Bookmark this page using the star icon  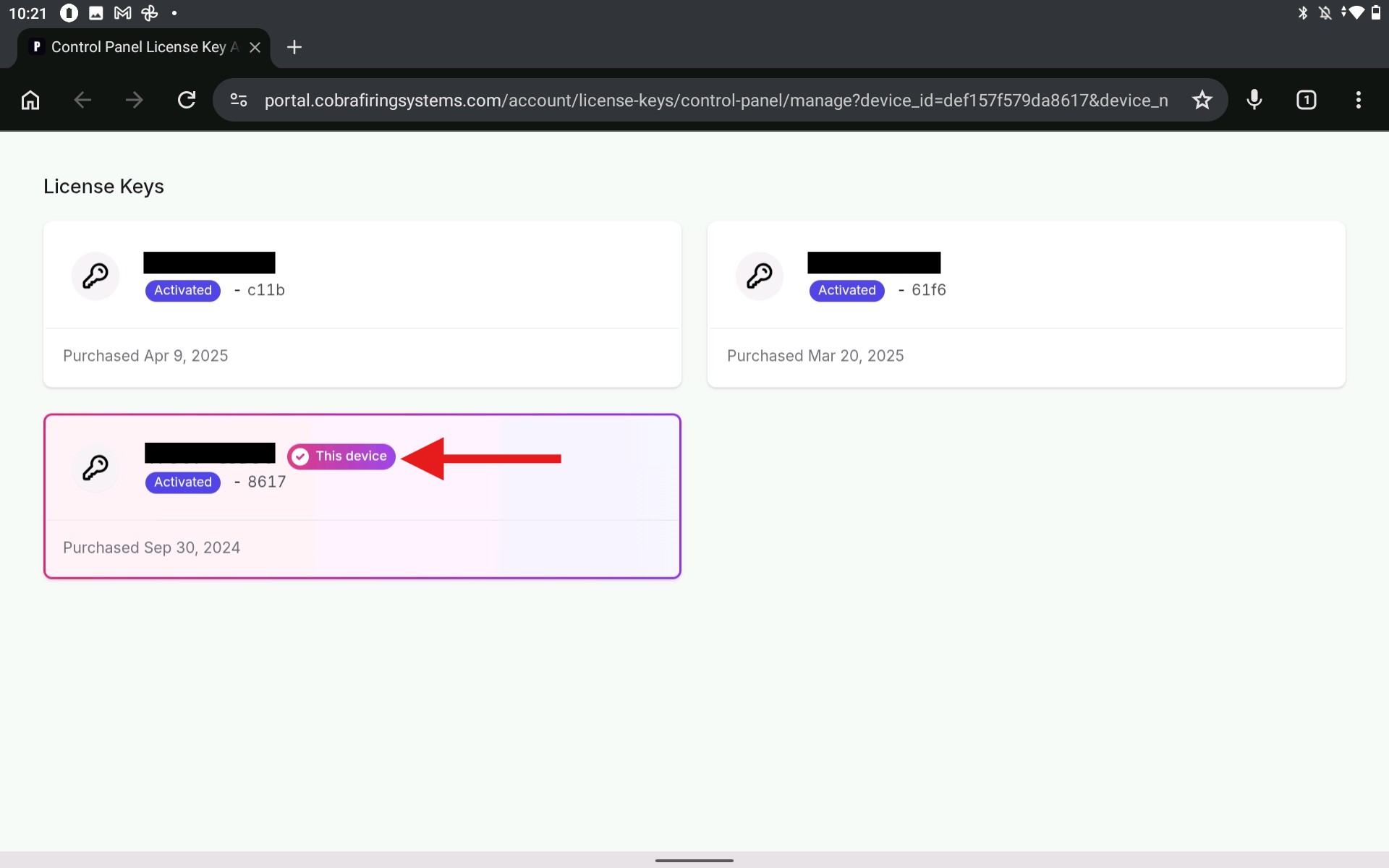pyautogui.click(x=1202, y=100)
